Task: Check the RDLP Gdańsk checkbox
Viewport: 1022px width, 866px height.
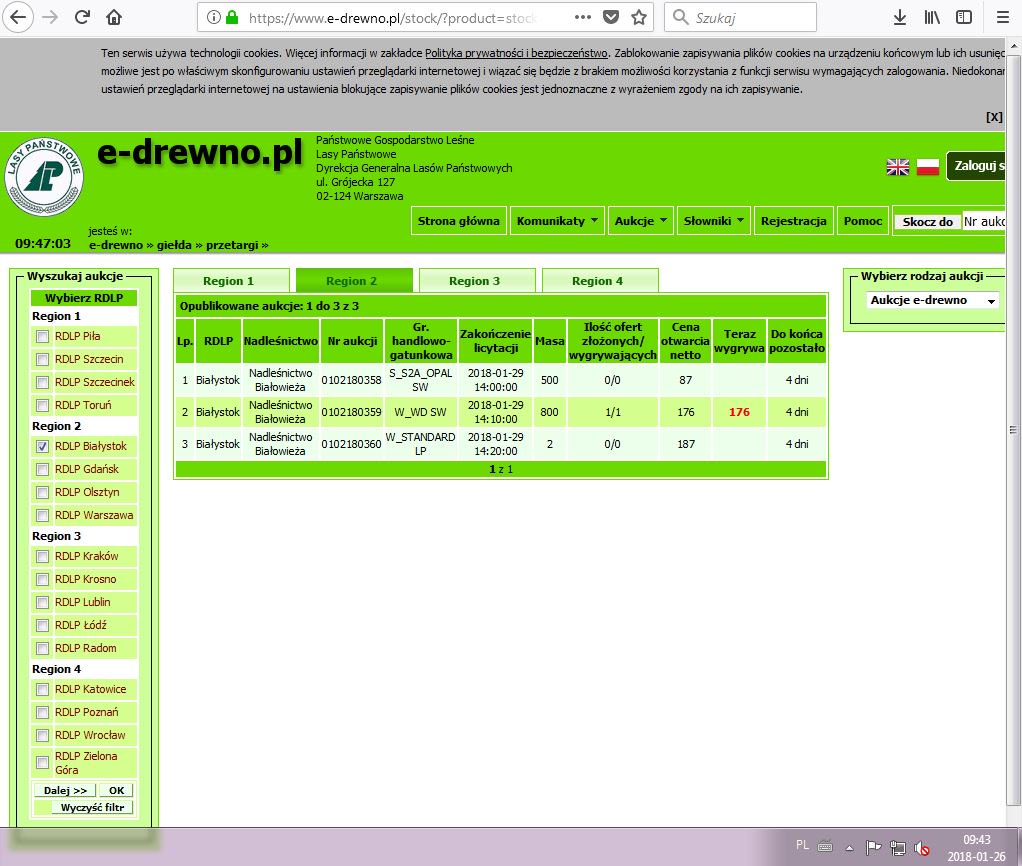Action: coord(42,469)
